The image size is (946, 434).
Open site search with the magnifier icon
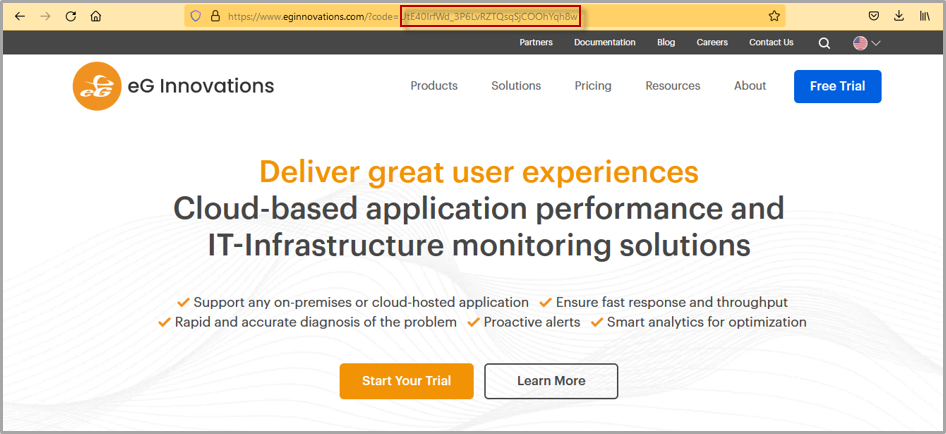(x=824, y=43)
